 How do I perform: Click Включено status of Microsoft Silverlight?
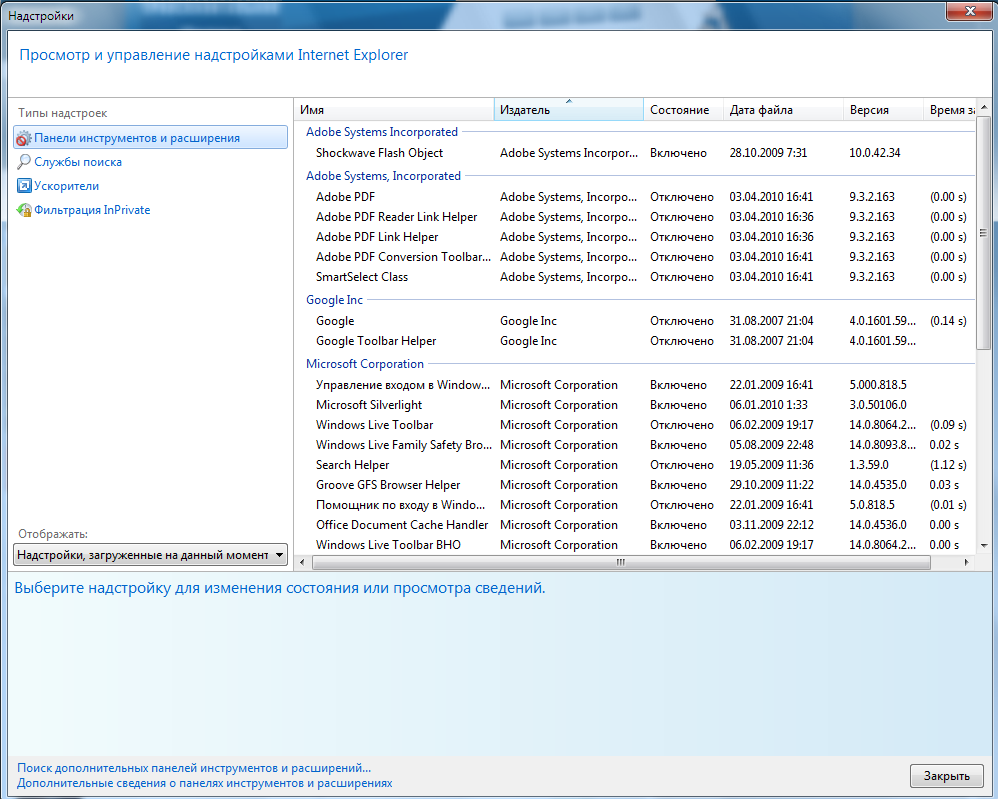tap(678, 405)
